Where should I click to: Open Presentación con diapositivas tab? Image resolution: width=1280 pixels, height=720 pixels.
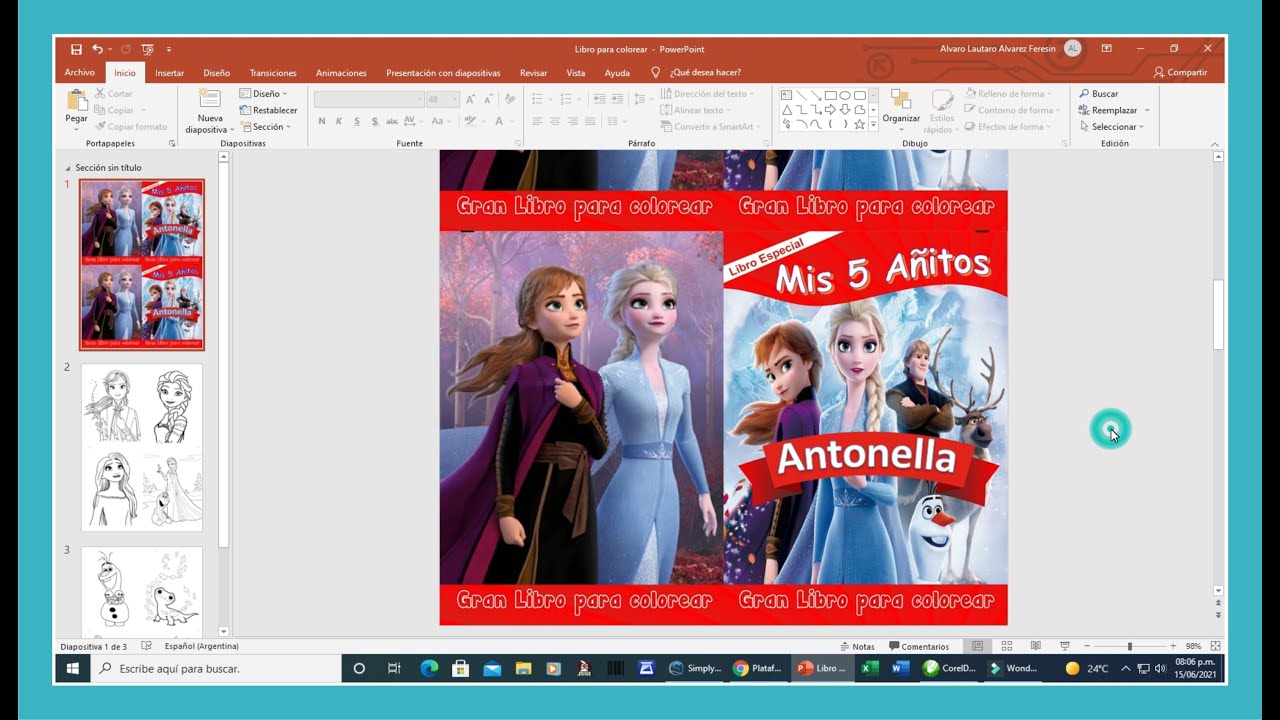coord(443,72)
